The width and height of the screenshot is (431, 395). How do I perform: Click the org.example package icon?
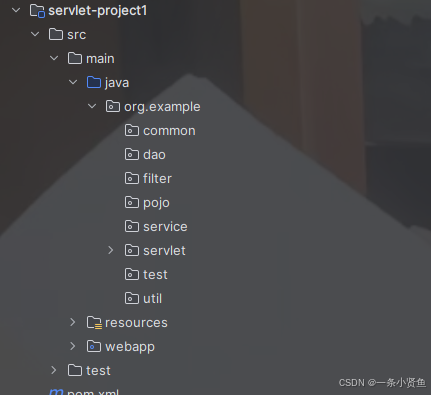113,106
